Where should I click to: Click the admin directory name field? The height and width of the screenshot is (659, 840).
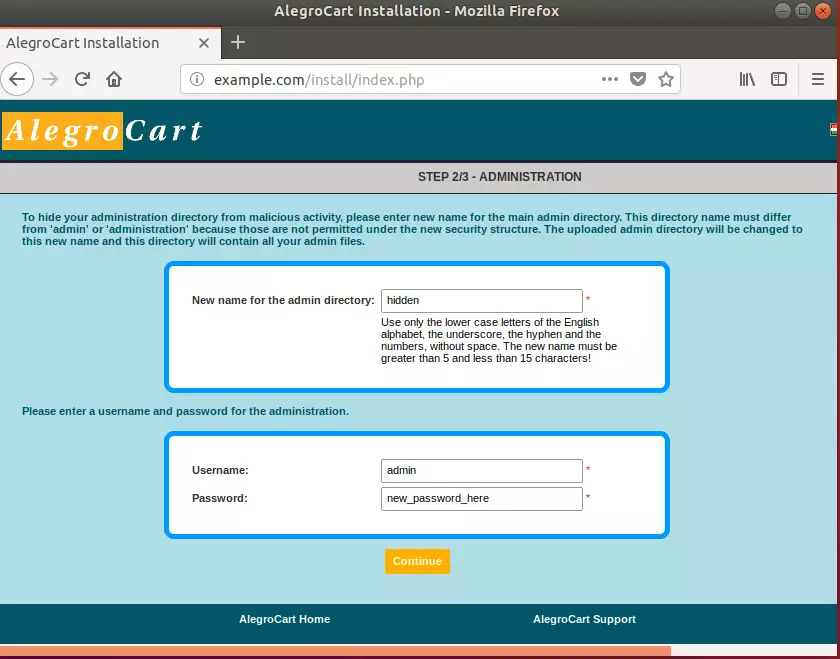(482, 301)
